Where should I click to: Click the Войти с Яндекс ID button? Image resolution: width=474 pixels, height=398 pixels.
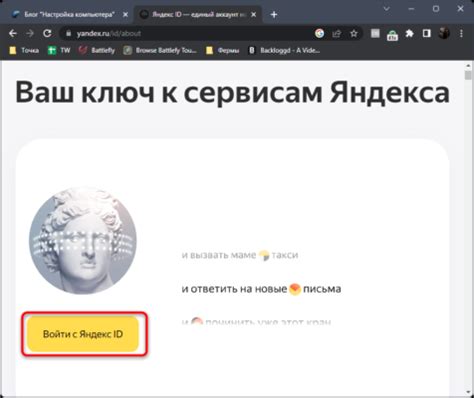(83, 334)
